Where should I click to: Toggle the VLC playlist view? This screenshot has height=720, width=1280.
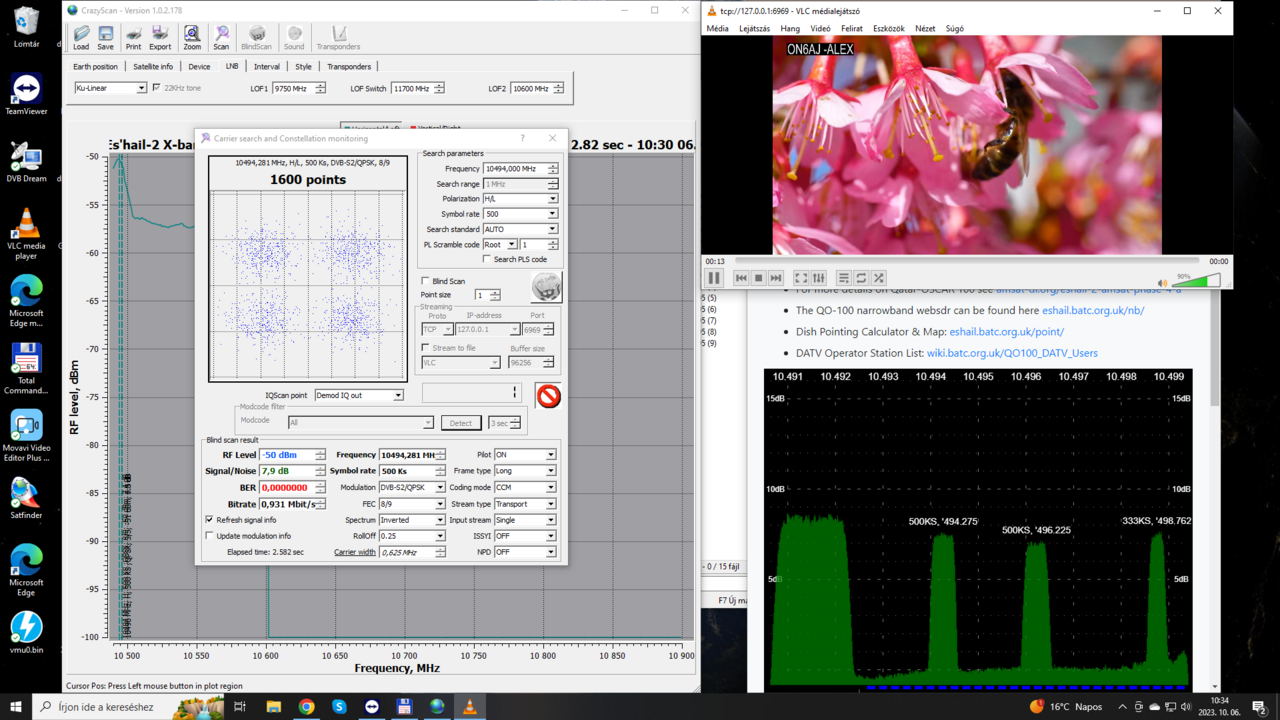pyautogui.click(x=844, y=278)
